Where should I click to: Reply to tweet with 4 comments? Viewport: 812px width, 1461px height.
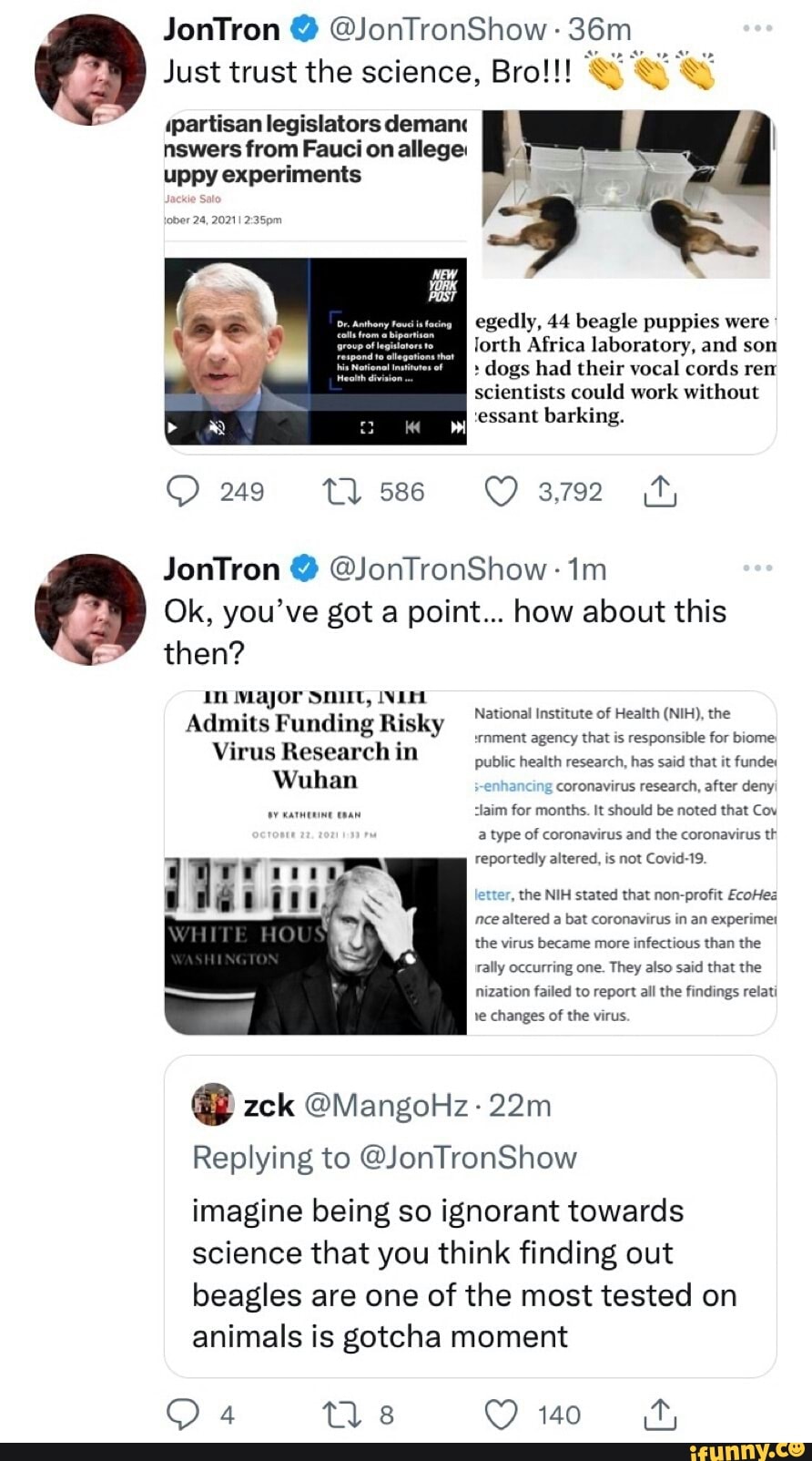pos(183,1414)
